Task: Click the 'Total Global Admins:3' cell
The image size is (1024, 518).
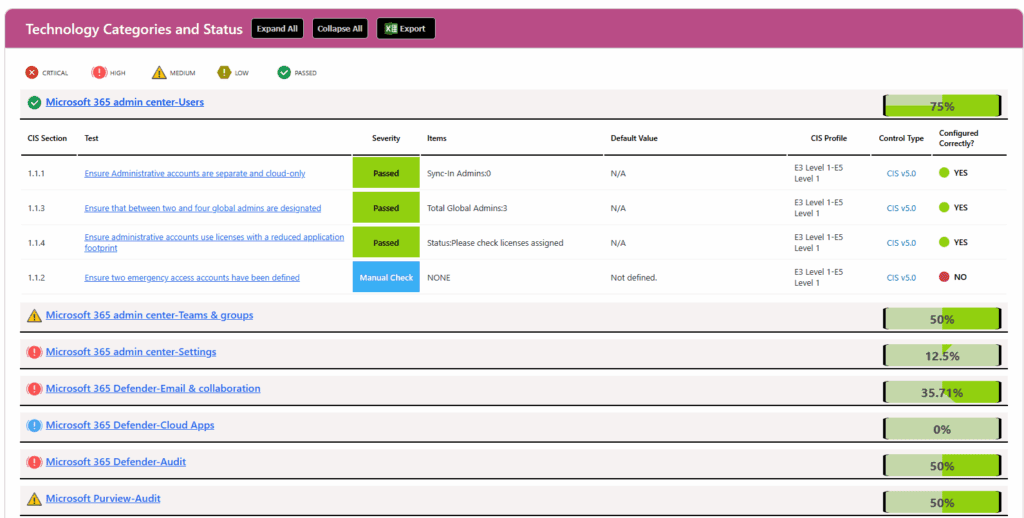Action: 467,208
